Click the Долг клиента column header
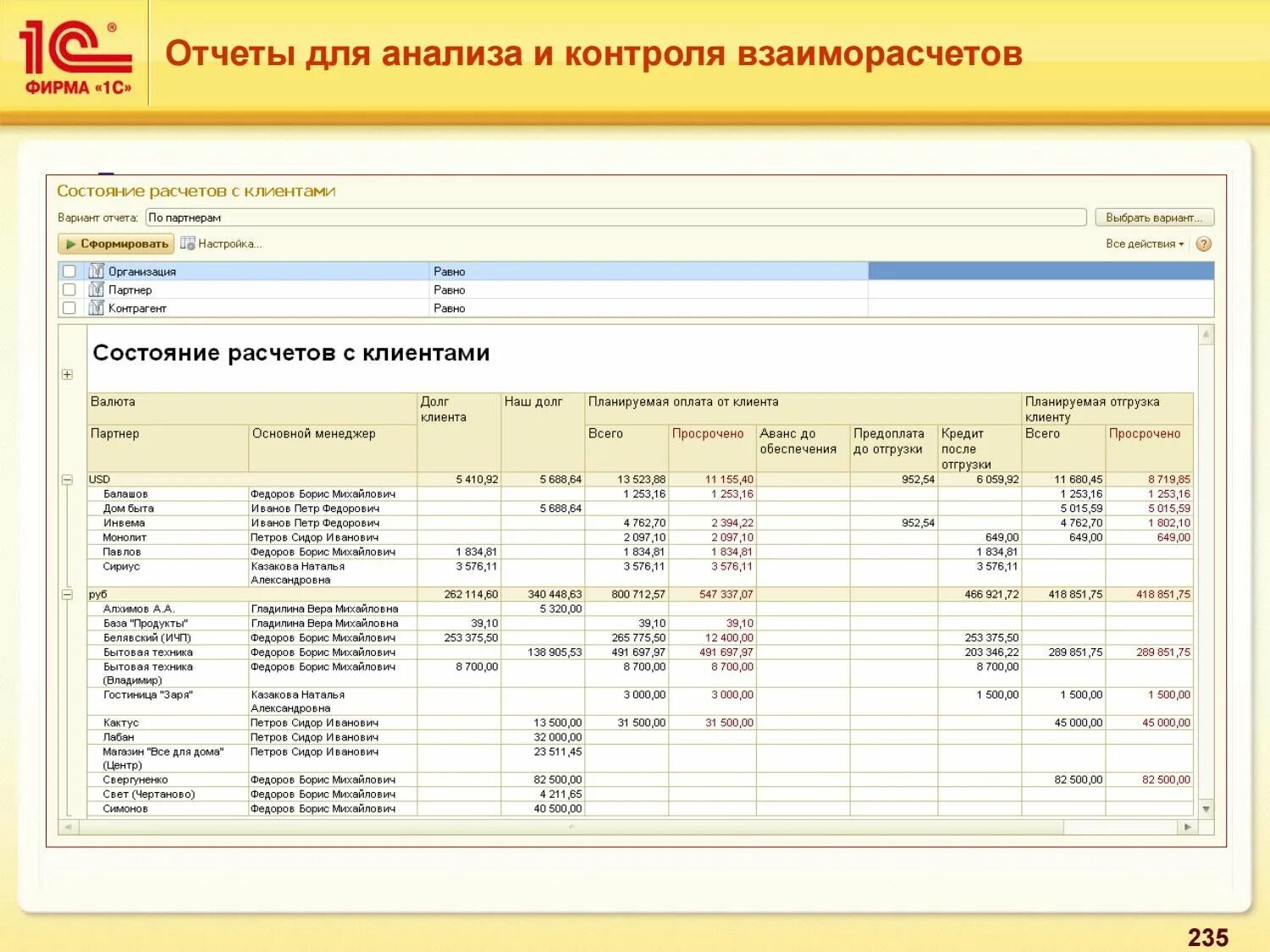Viewport: 1270px width, 952px height. pyautogui.click(x=459, y=432)
